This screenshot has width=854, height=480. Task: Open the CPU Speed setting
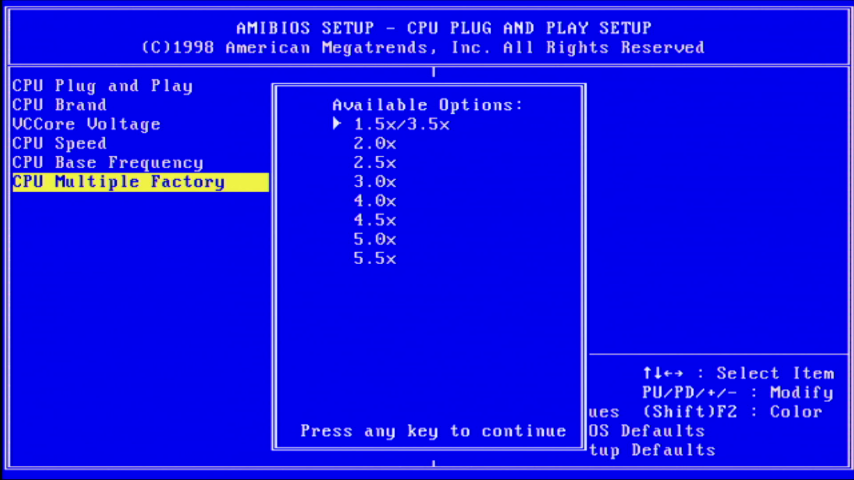point(59,143)
